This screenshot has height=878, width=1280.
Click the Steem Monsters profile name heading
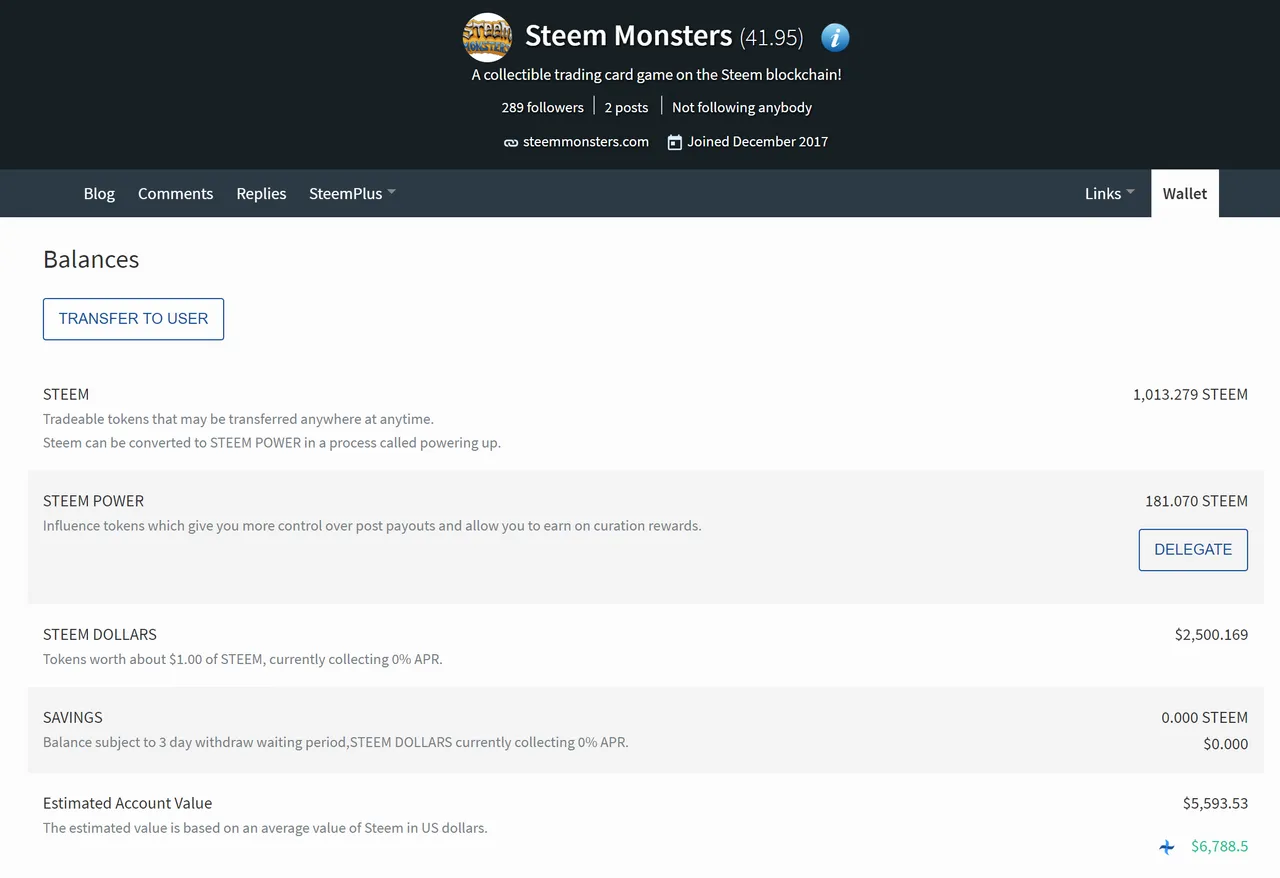[x=628, y=36]
